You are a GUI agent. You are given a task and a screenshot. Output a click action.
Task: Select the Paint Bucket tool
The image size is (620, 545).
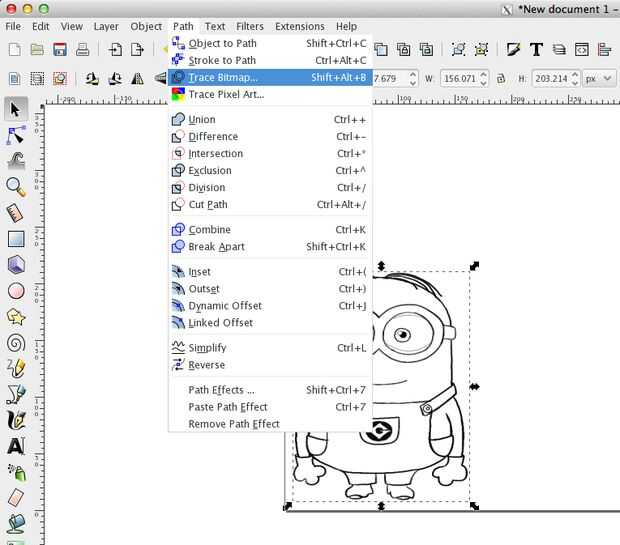(x=16, y=523)
